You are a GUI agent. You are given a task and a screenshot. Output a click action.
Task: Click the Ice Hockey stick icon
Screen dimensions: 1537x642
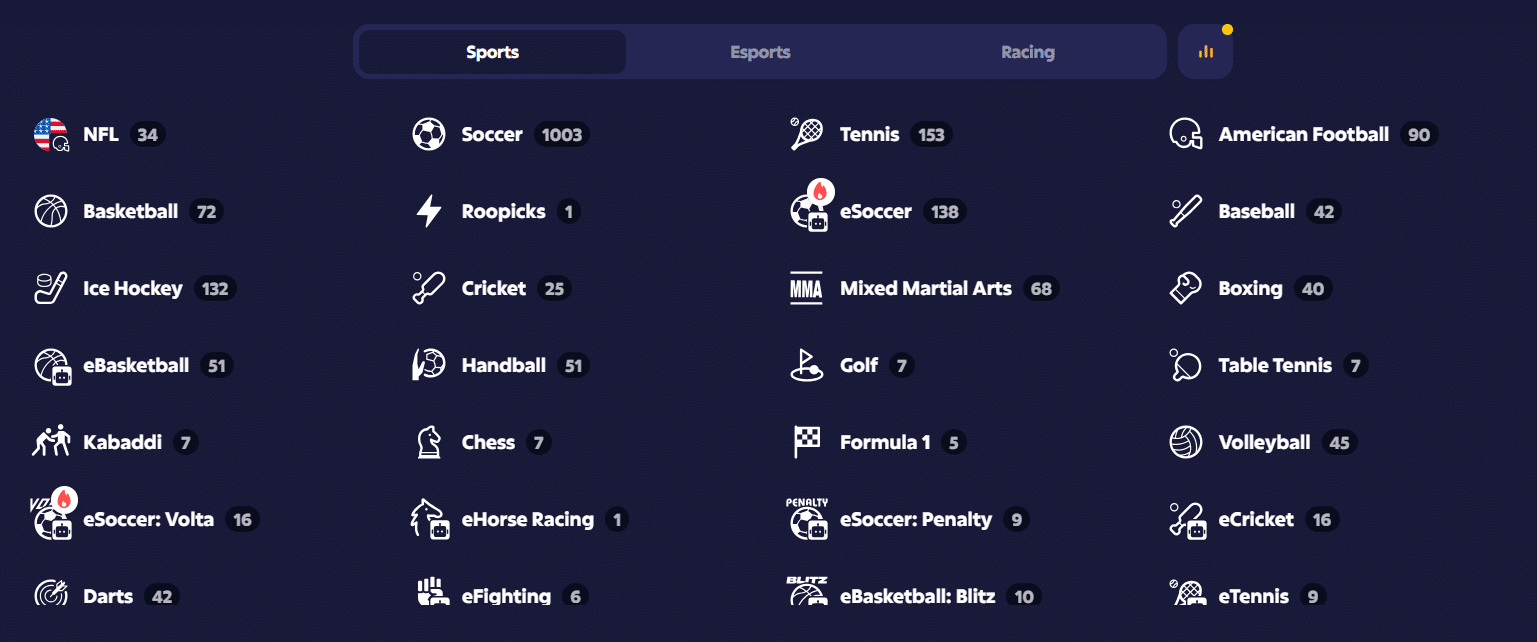tap(51, 288)
